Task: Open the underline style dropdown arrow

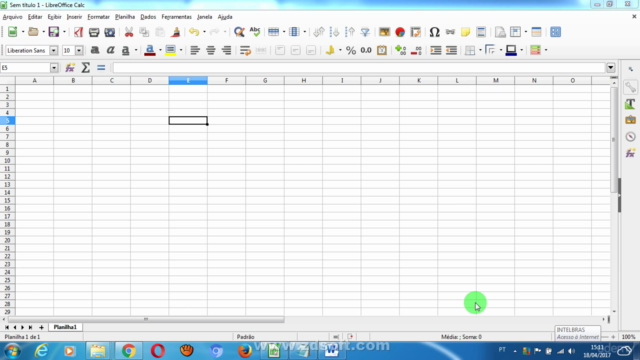Action: click(x=136, y=50)
